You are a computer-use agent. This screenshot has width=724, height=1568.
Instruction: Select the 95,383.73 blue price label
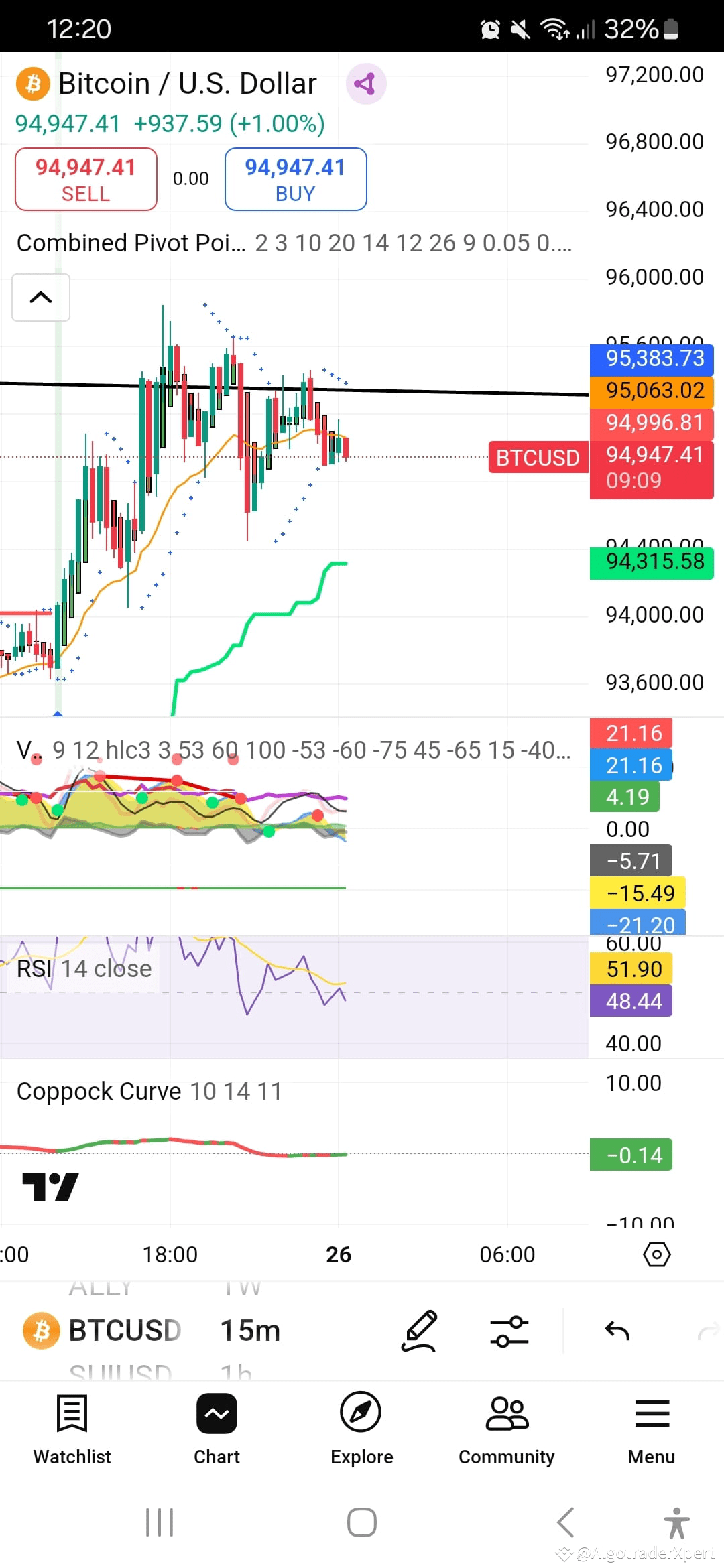[x=652, y=358]
